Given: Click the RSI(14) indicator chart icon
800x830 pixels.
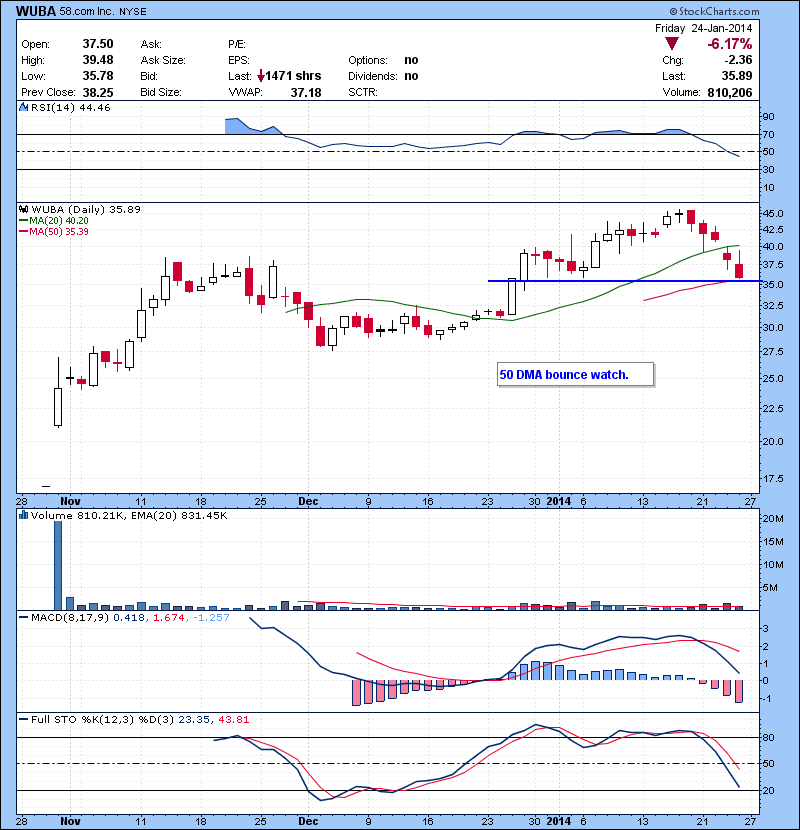Looking at the screenshot, I should pos(23,107).
